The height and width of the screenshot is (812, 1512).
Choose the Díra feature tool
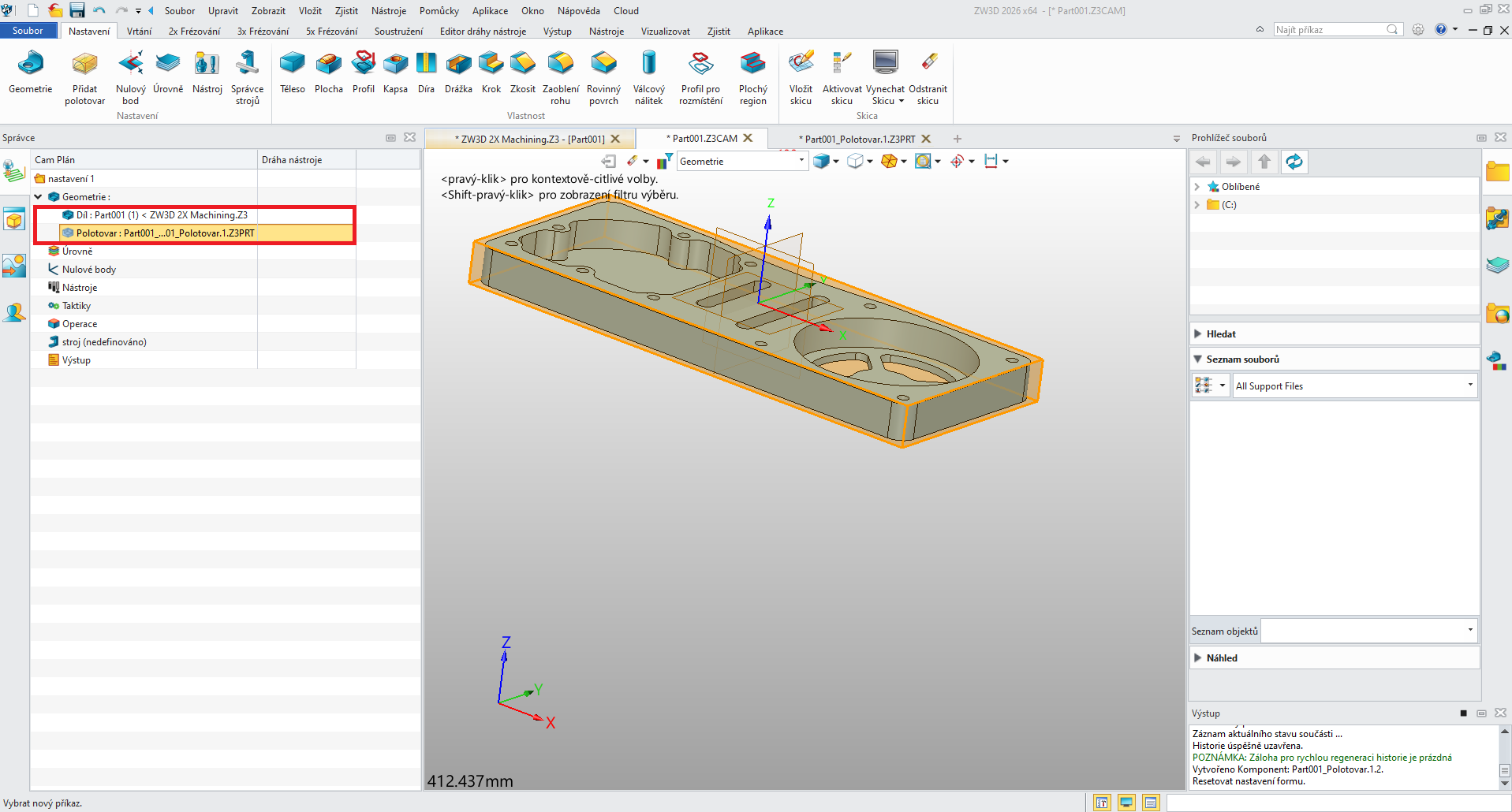426,73
